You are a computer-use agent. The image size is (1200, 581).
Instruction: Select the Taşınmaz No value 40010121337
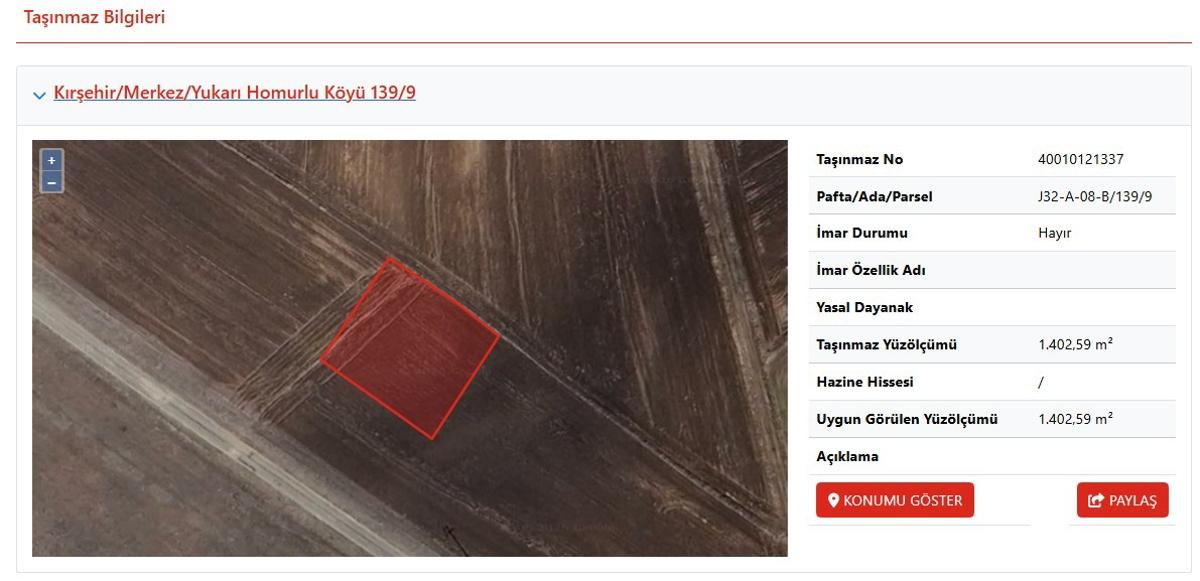pyautogui.click(x=1082, y=159)
